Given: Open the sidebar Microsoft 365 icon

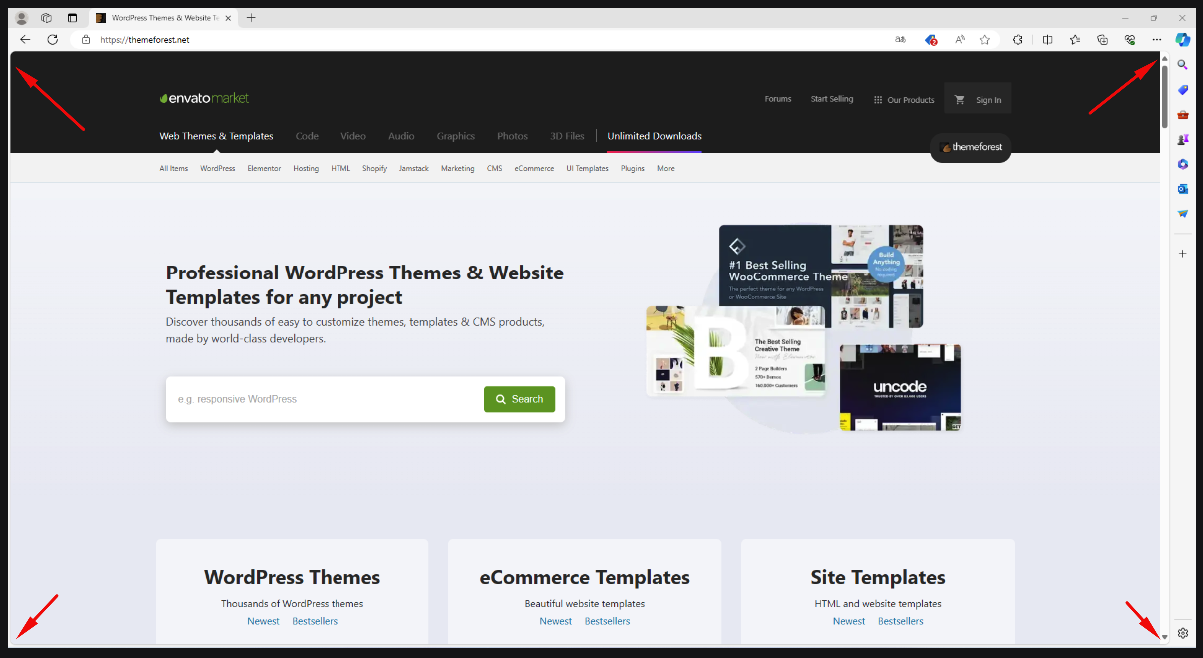Looking at the screenshot, I should 1183,164.
